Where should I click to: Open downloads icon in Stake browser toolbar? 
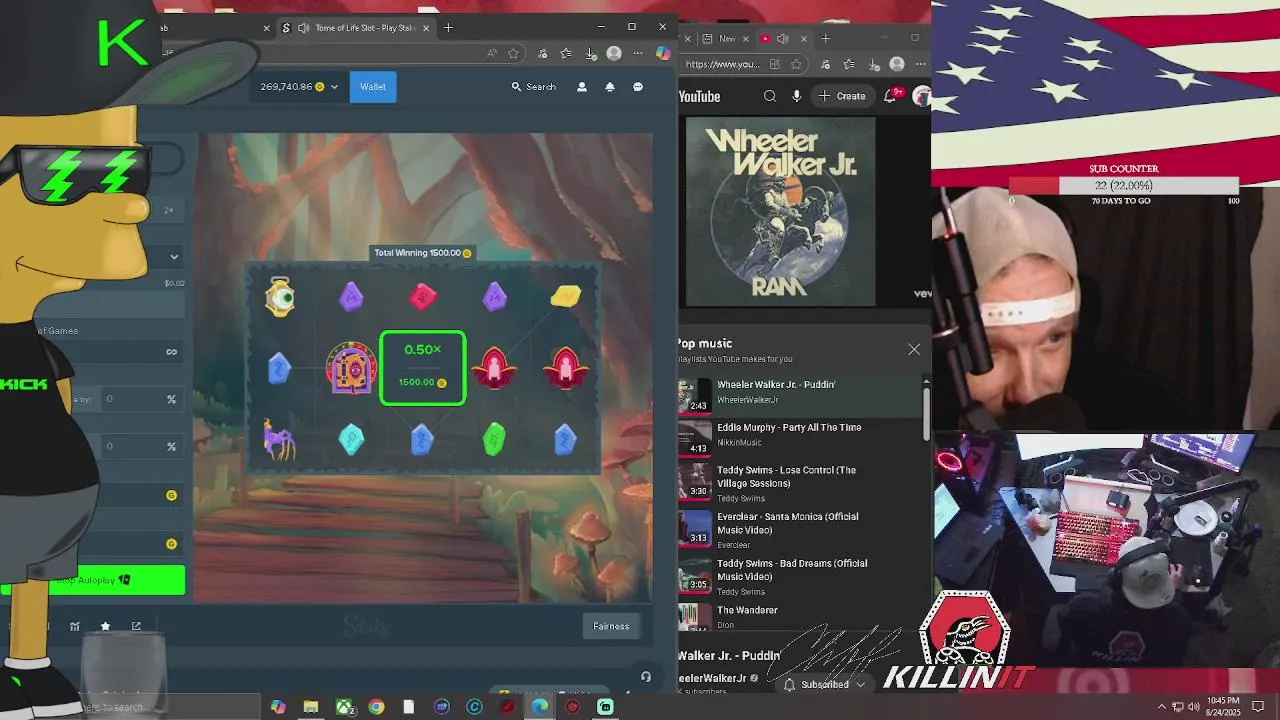(x=591, y=53)
